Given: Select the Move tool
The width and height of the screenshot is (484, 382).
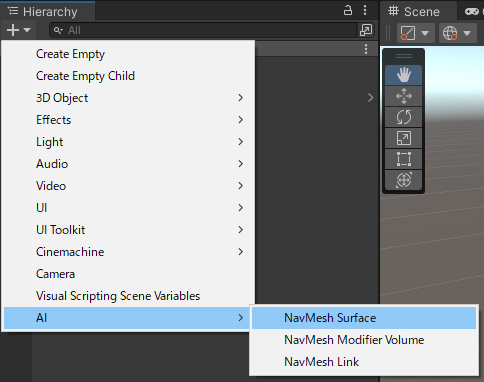Looking at the screenshot, I should (x=403, y=96).
